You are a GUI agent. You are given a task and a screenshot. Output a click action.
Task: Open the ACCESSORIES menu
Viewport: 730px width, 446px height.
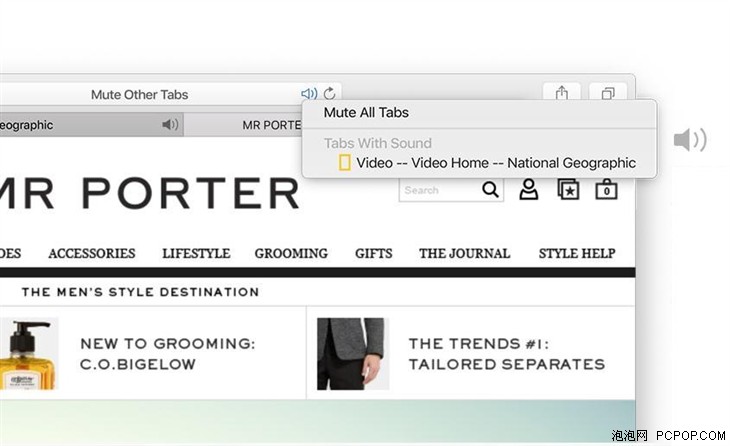point(92,253)
